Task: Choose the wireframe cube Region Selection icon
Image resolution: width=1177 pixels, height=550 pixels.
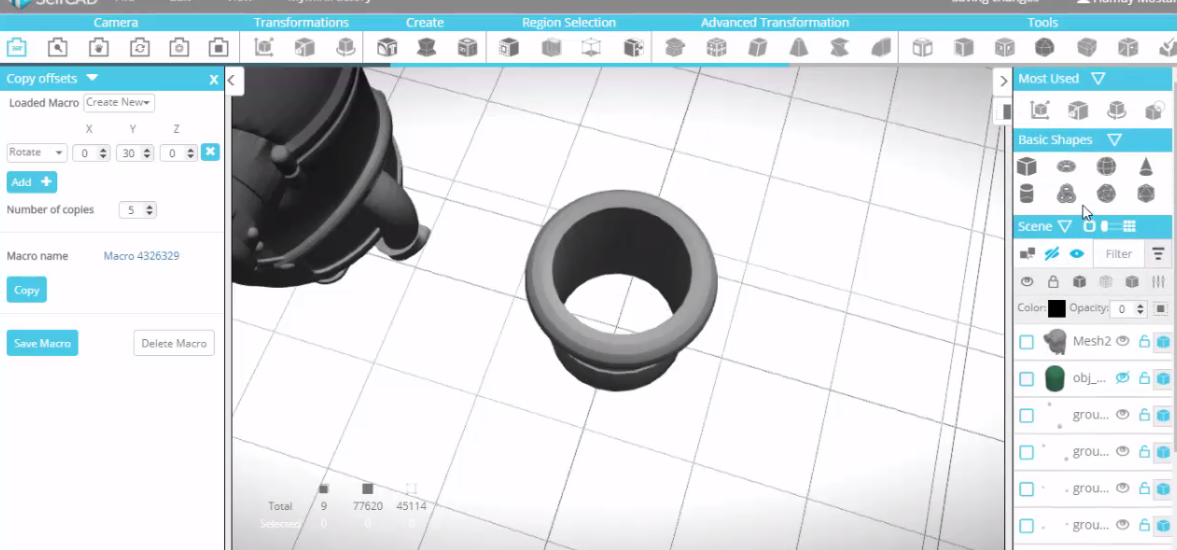Action: coord(592,48)
